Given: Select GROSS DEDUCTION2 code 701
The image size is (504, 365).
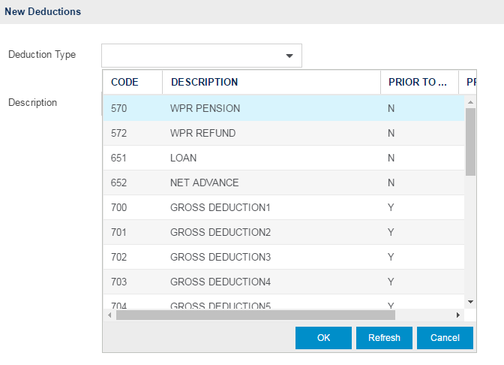Looking at the screenshot, I should point(284,232).
